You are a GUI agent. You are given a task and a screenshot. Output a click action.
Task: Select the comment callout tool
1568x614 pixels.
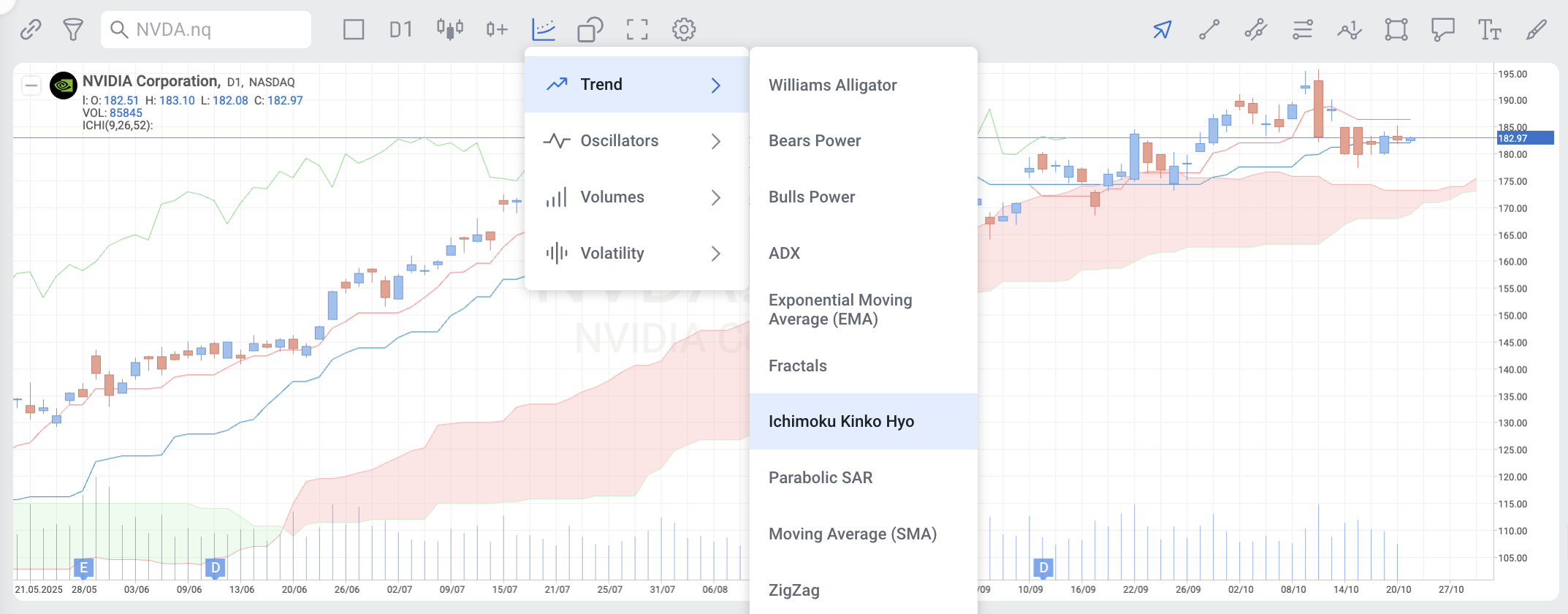[1443, 30]
